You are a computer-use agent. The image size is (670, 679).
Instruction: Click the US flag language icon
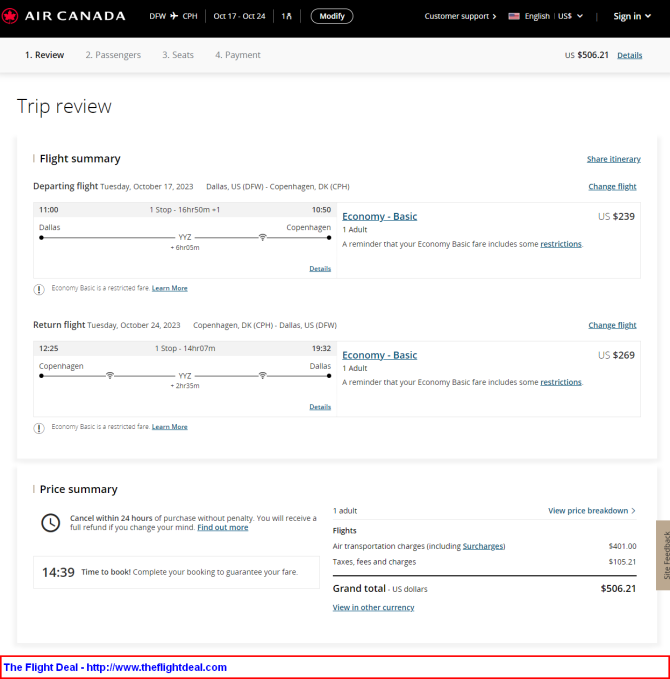point(514,16)
